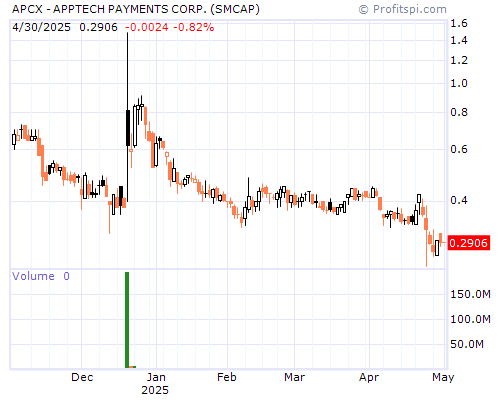This screenshot has height=400, width=500.
Task: Click the date 4/30/2025 in chart header
Action: (41, 27)
